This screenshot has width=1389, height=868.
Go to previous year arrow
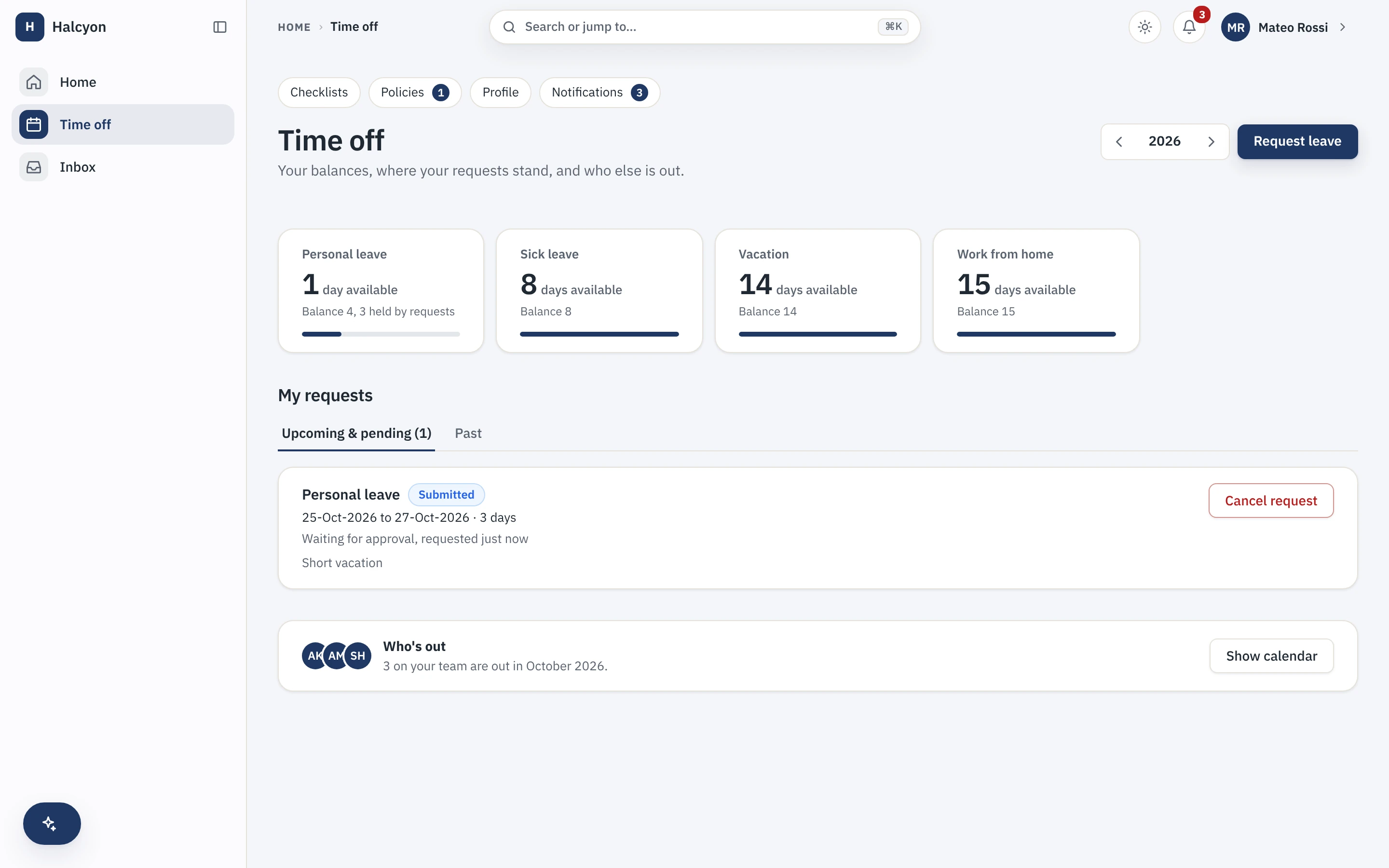click(x=1118, y=142)
